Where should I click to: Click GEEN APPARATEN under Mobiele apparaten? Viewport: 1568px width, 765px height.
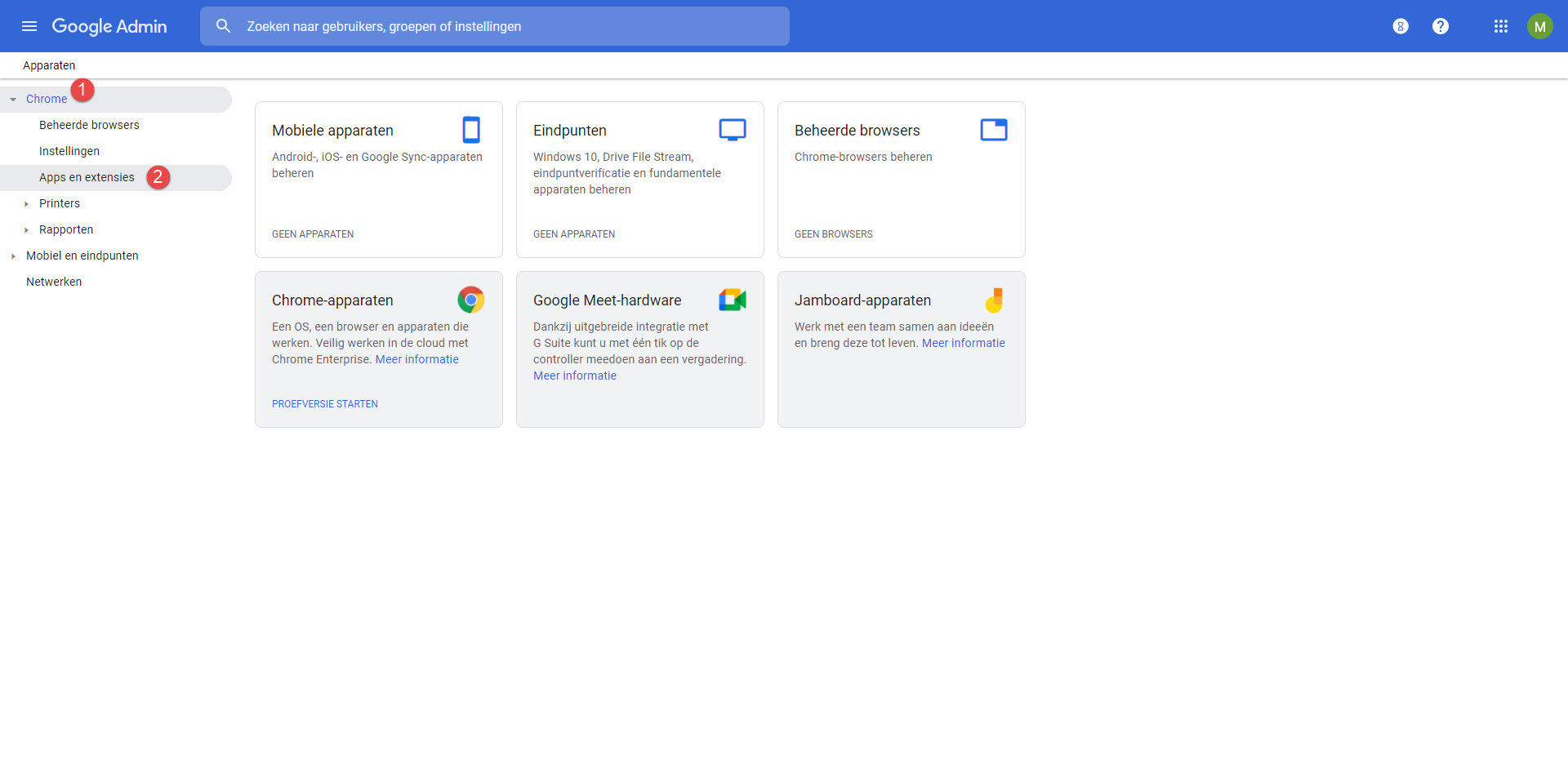point(313,234)
